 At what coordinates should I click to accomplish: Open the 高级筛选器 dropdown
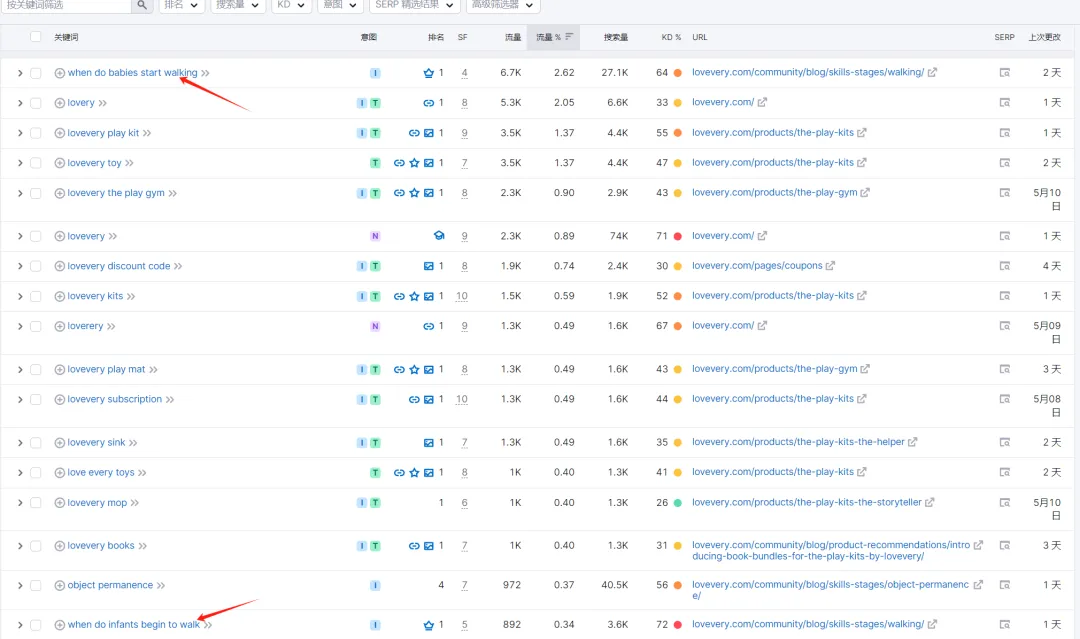[x=503, y=5]
